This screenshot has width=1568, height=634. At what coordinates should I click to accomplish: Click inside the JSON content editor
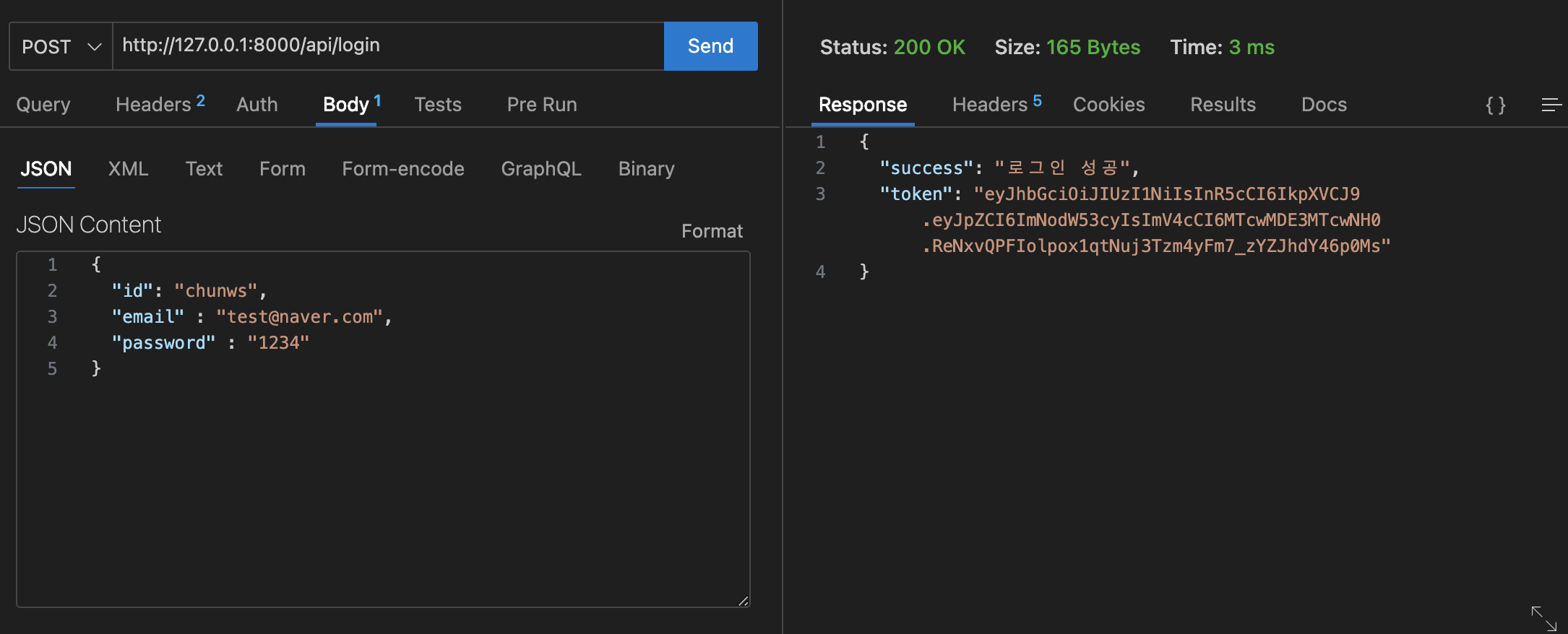[383, 429]
